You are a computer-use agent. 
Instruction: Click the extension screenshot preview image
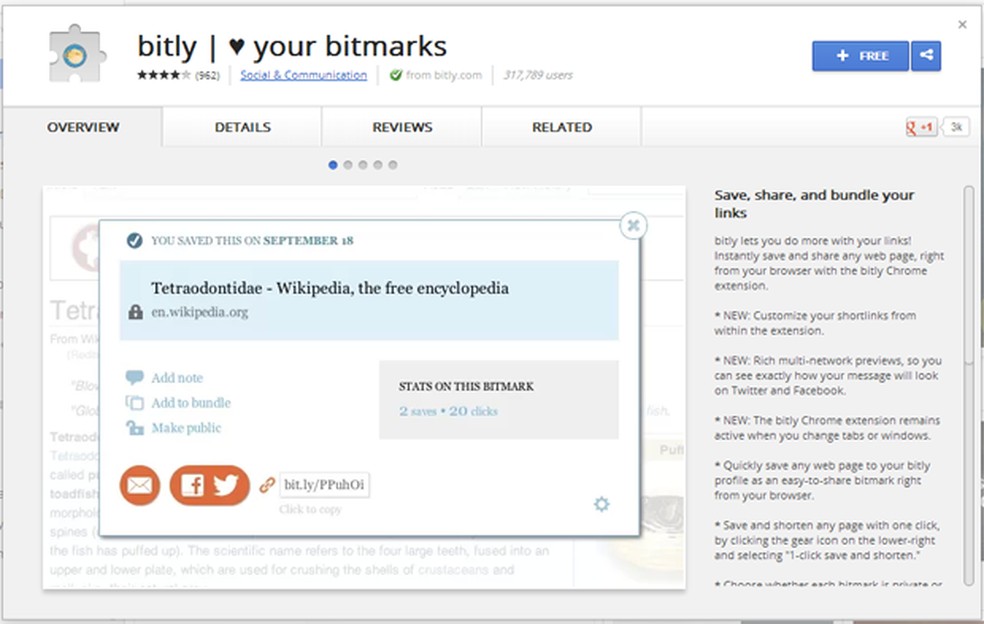coord(364,387)
